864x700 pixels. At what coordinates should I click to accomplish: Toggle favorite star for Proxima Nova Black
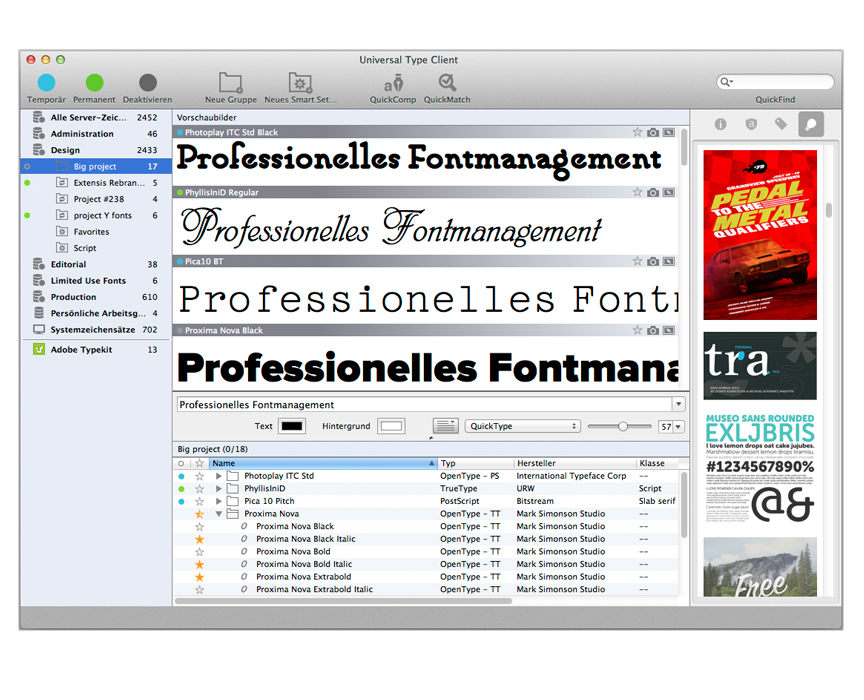[199, 526]
